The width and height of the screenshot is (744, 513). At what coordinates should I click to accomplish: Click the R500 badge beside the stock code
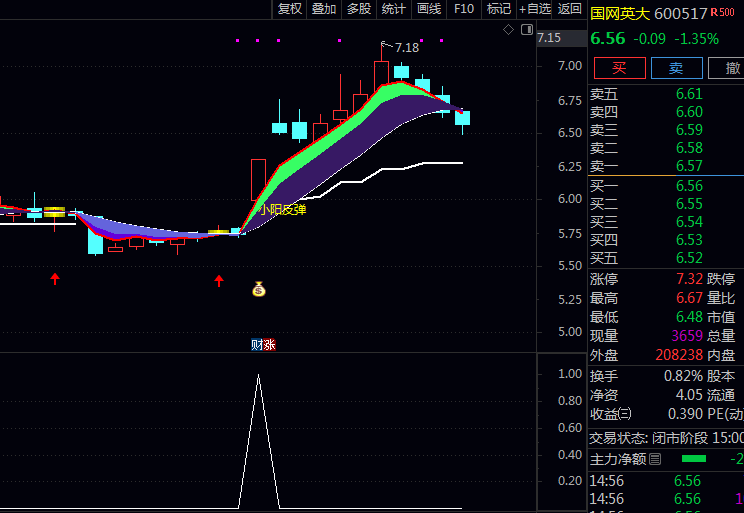pyautogui.click(x=723, y=13)
